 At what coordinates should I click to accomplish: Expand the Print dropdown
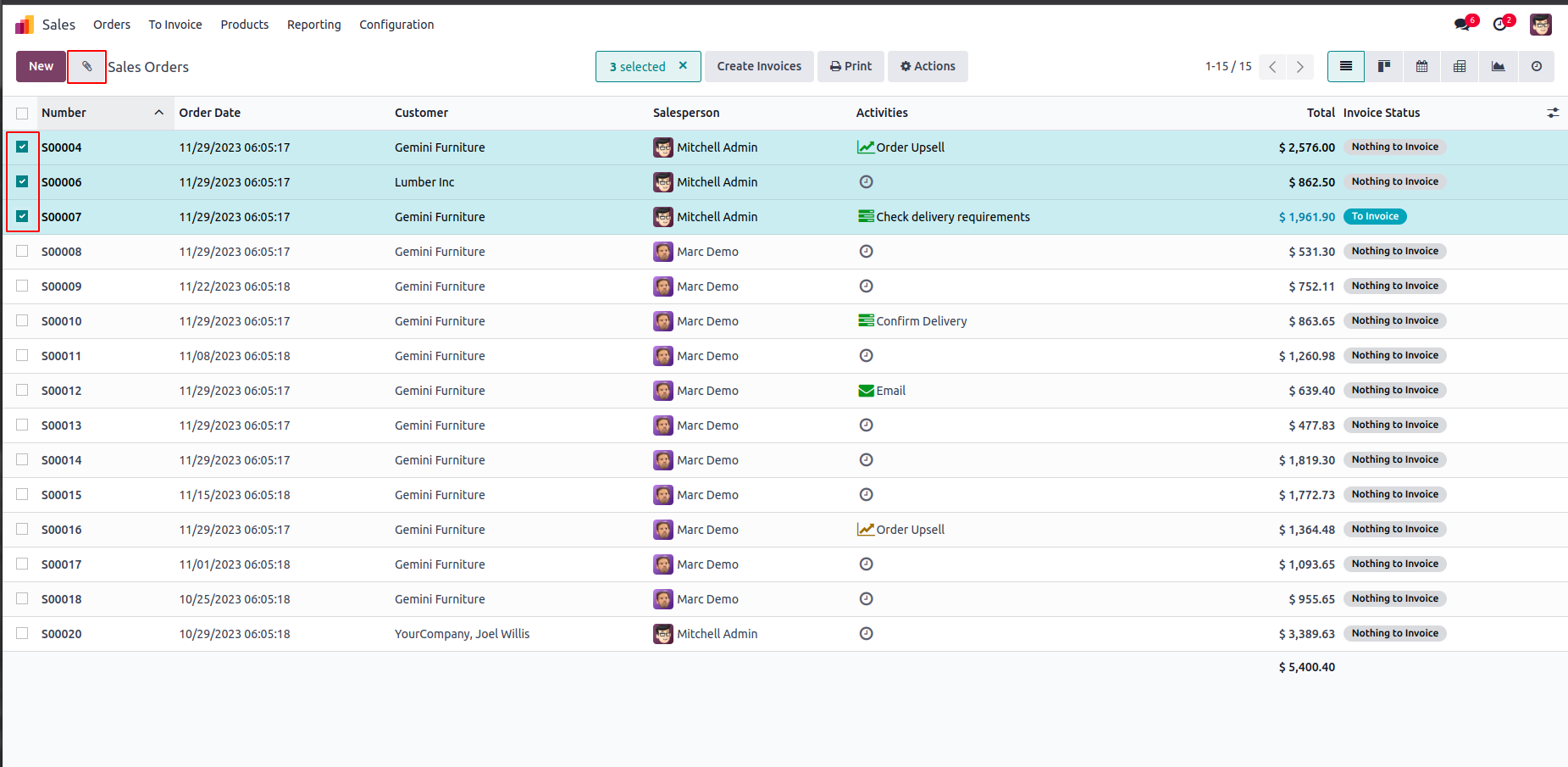click(850, 66)
